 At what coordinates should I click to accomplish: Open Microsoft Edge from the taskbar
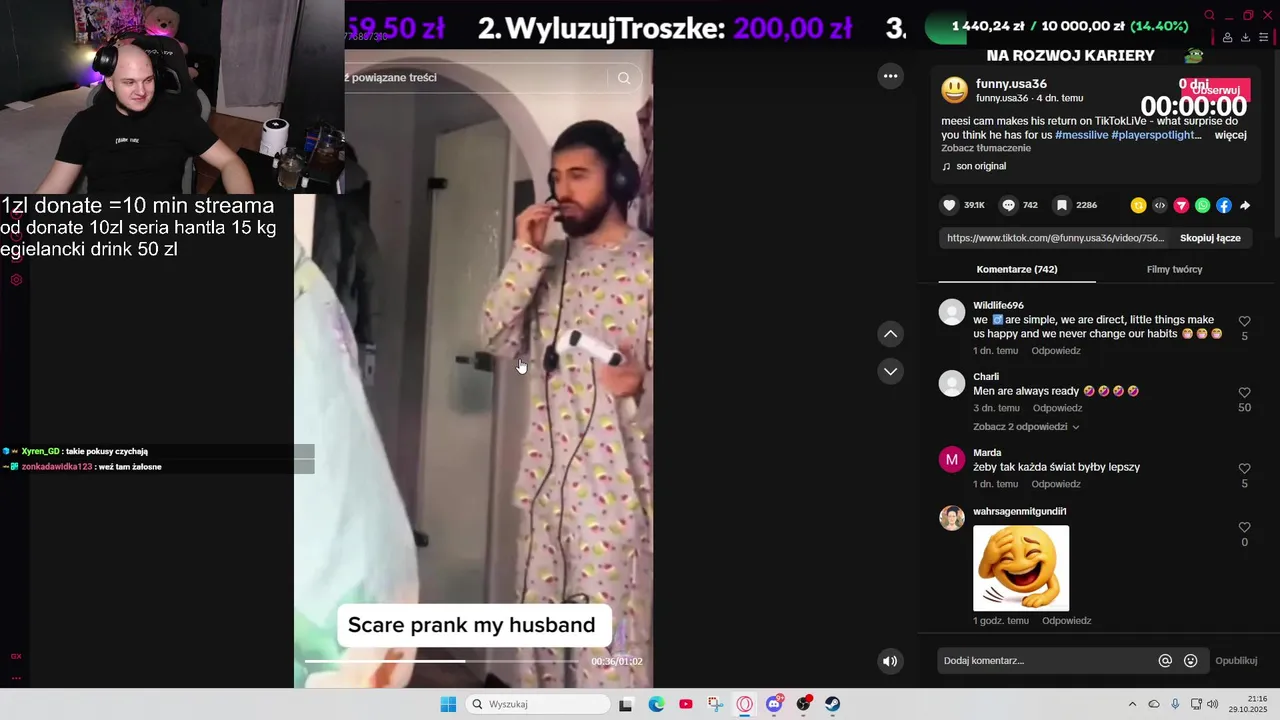pyautogui.click(x=656, y=704)
